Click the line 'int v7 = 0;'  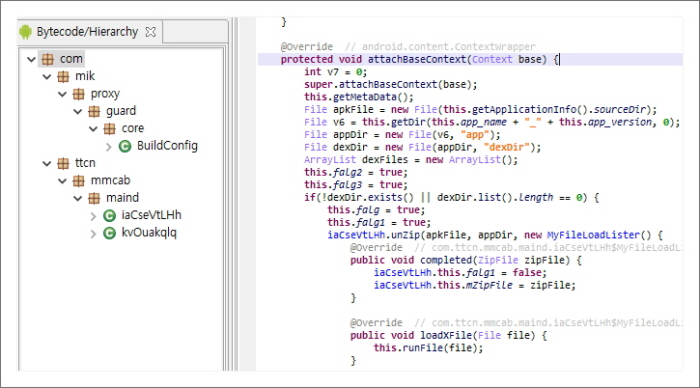pyautogui.click(x=336, y=72)
